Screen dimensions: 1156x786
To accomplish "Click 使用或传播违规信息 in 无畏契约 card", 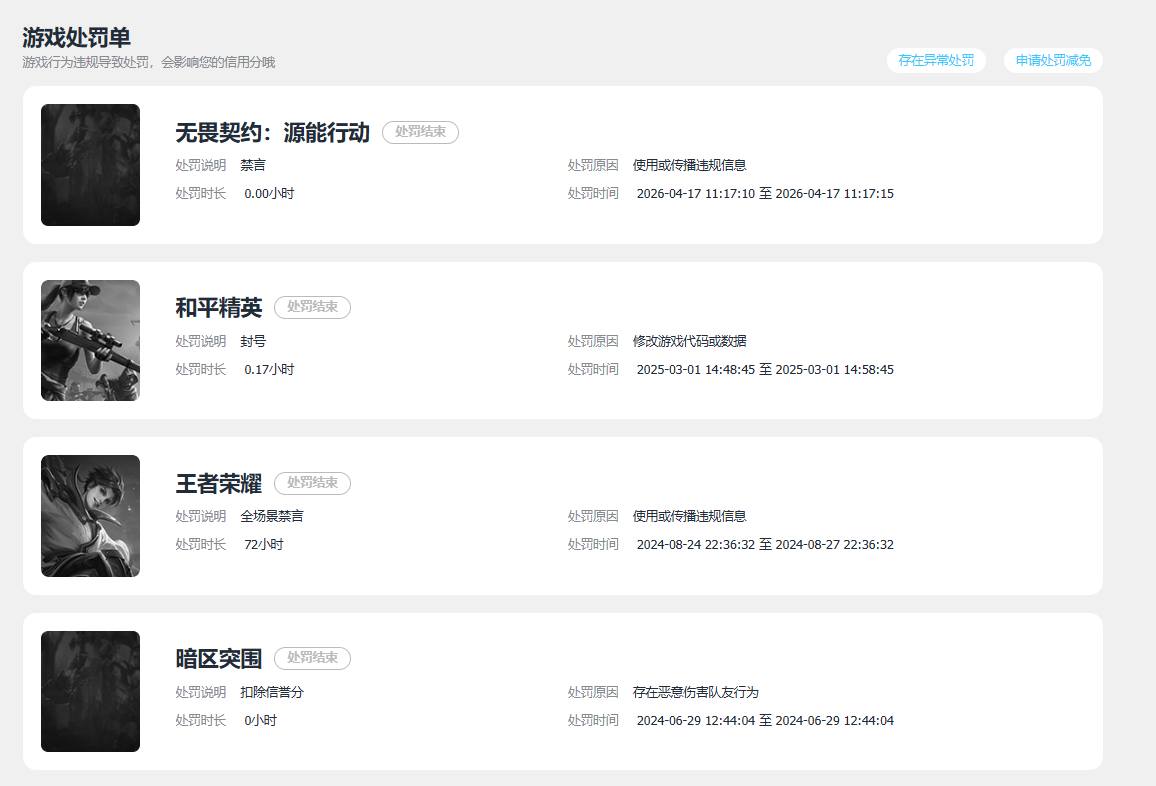I will click(689, 165).
